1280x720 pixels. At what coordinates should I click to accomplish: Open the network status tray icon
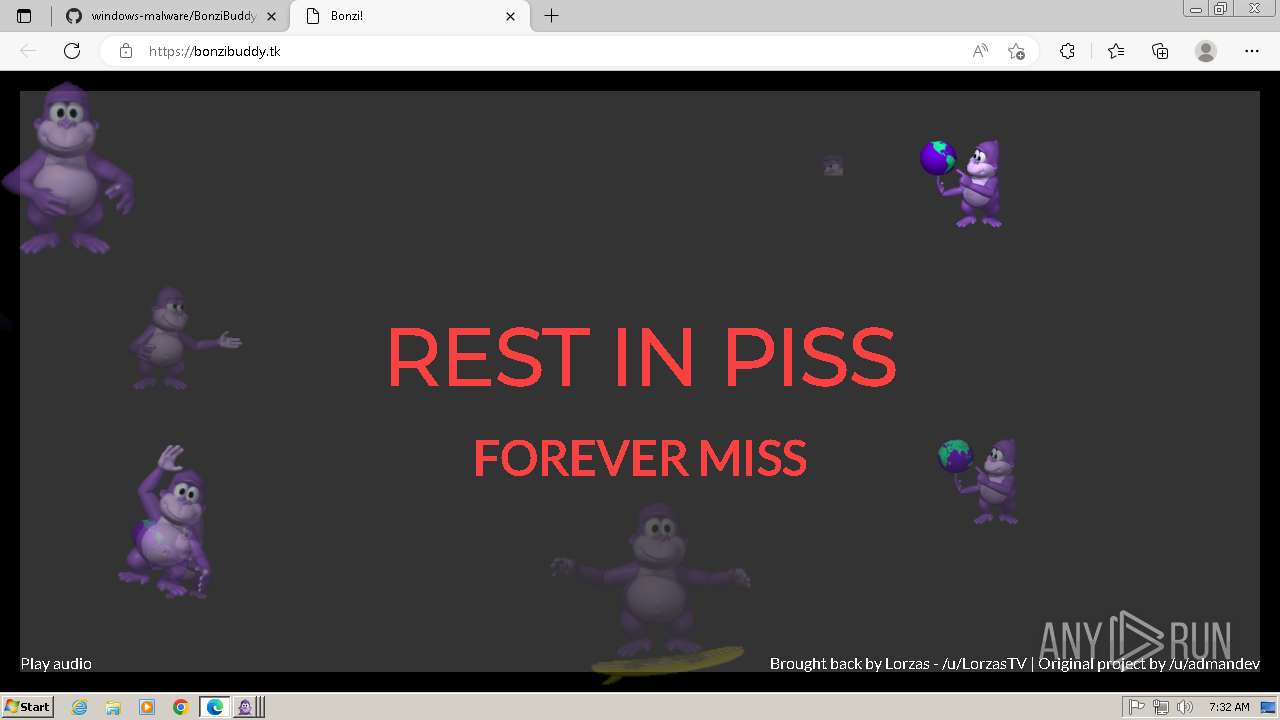(1161, 707)
